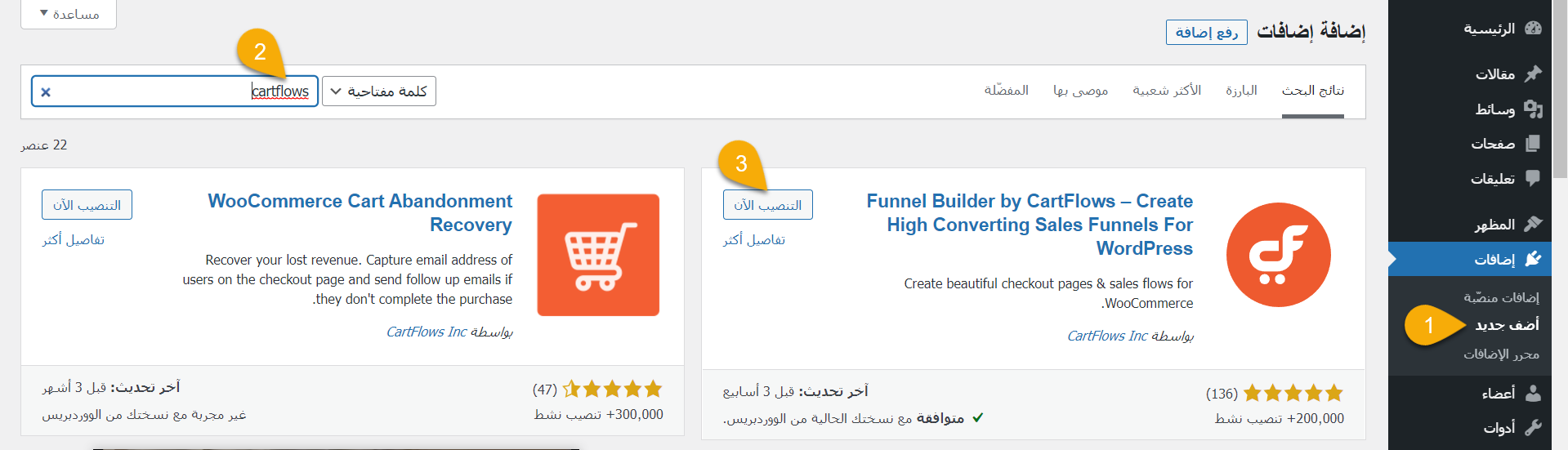Expand the Help (مساعدة) panel
Image resolution: width=1568 pixels, height=450 pixels.
pyautogui.click(x=69, y=14)
